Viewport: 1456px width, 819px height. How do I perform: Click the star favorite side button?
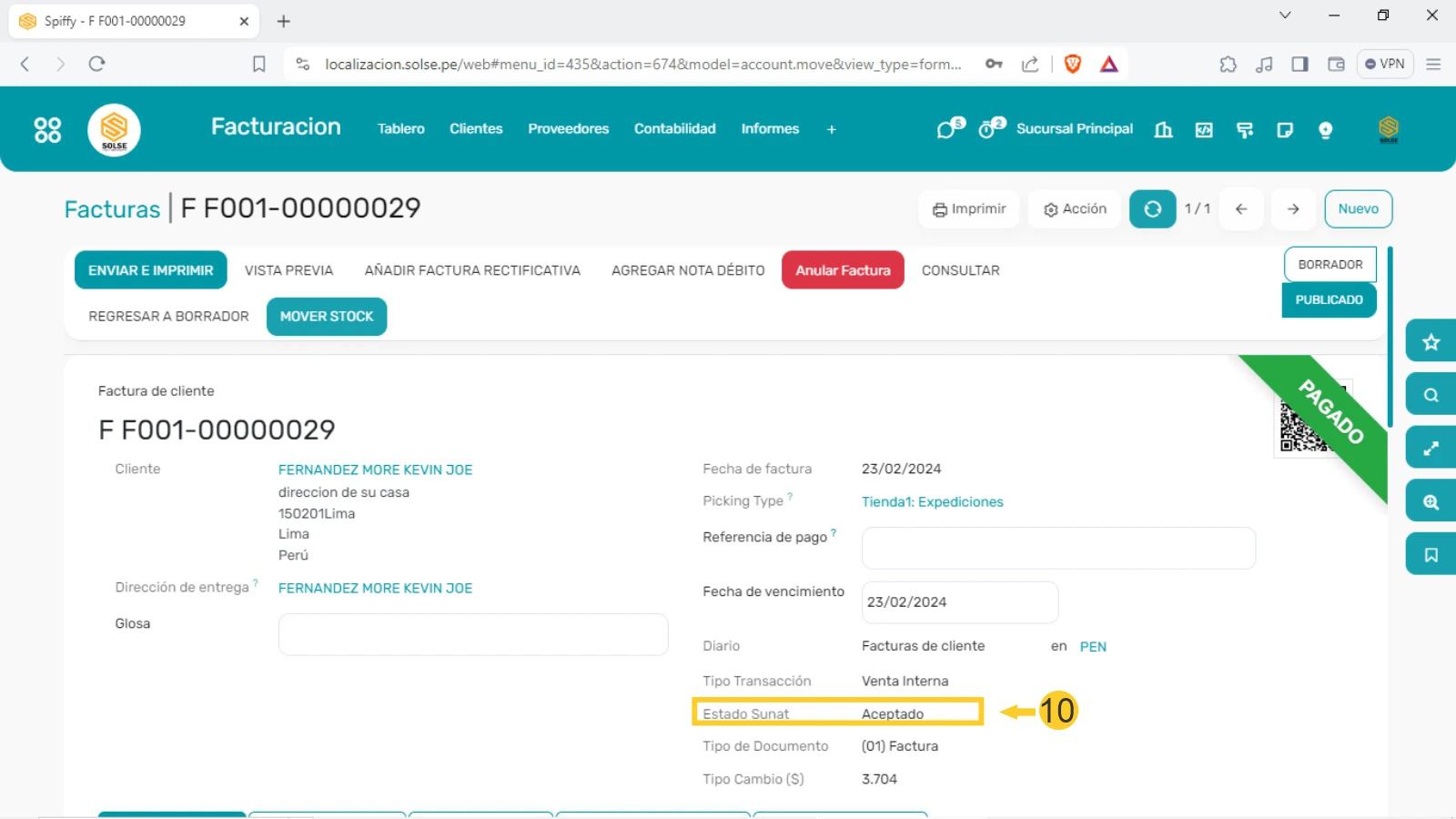[x=1431, y=342]
